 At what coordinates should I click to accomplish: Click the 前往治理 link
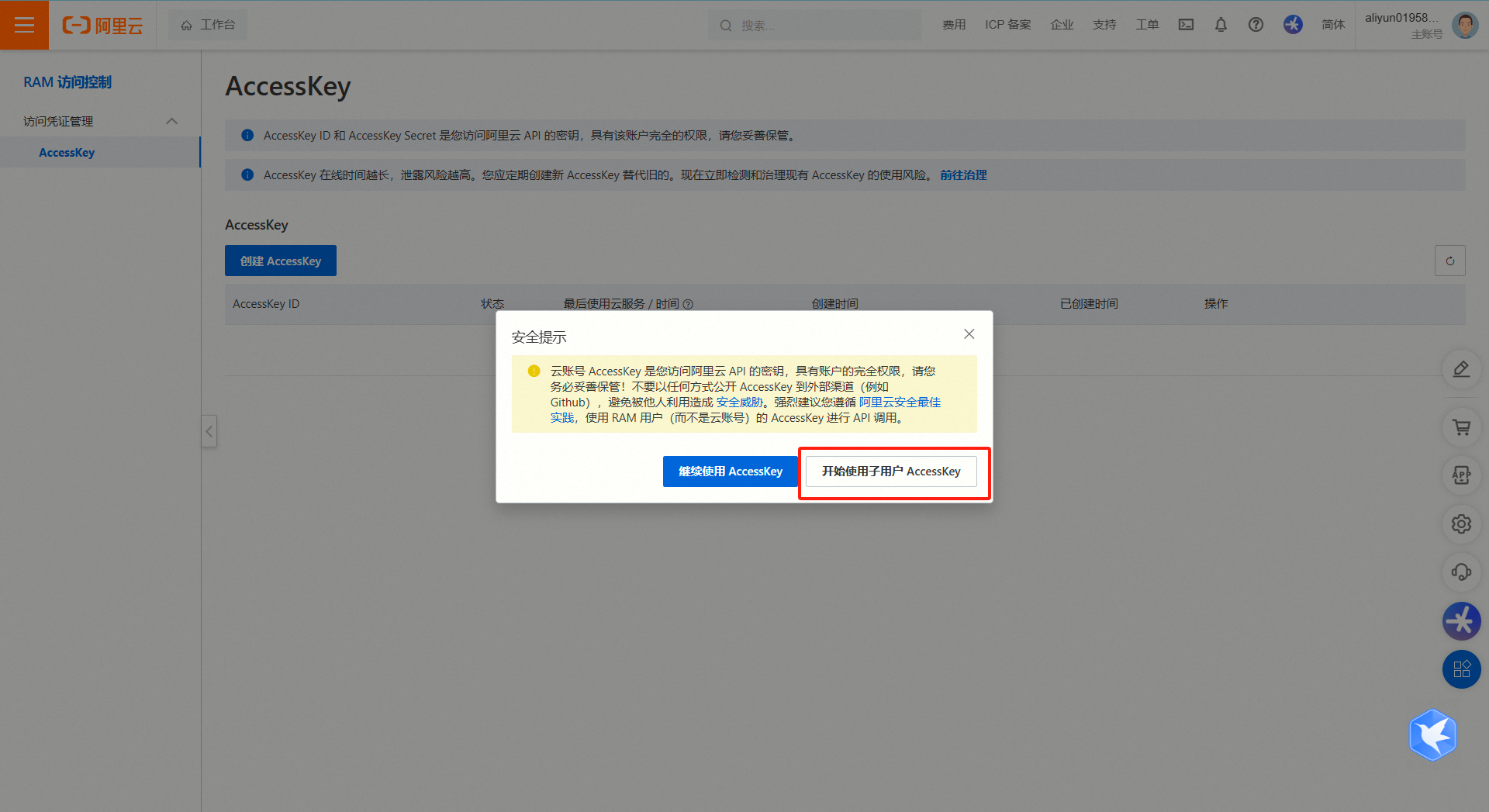pos(963,175)
